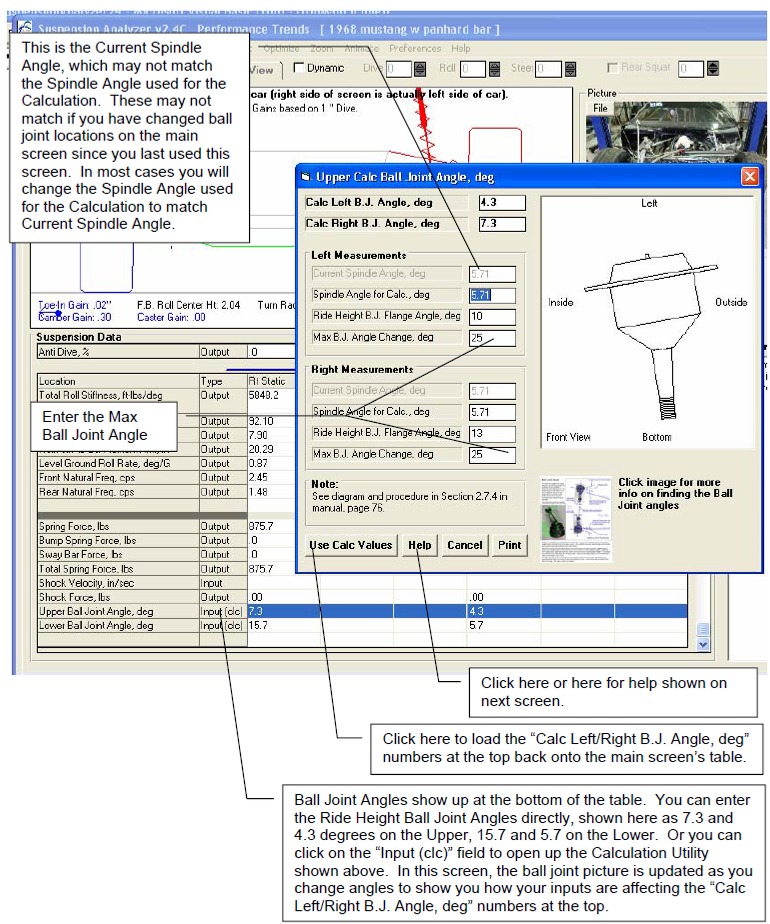Click the Use Calc Values button
770x924 pixels.
tap(351, 545)
